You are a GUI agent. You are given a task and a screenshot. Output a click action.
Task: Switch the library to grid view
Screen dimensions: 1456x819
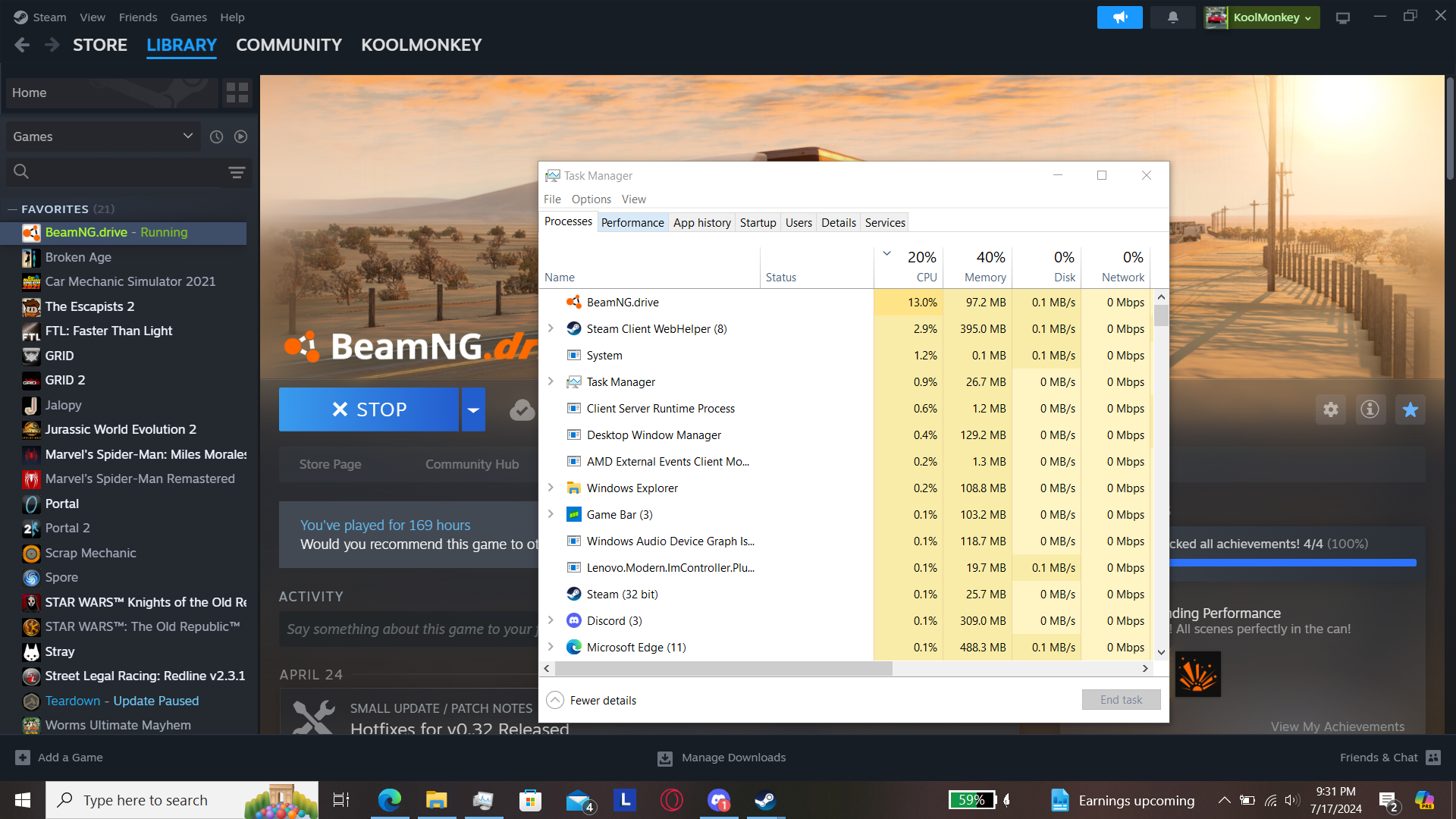point(237,93)
